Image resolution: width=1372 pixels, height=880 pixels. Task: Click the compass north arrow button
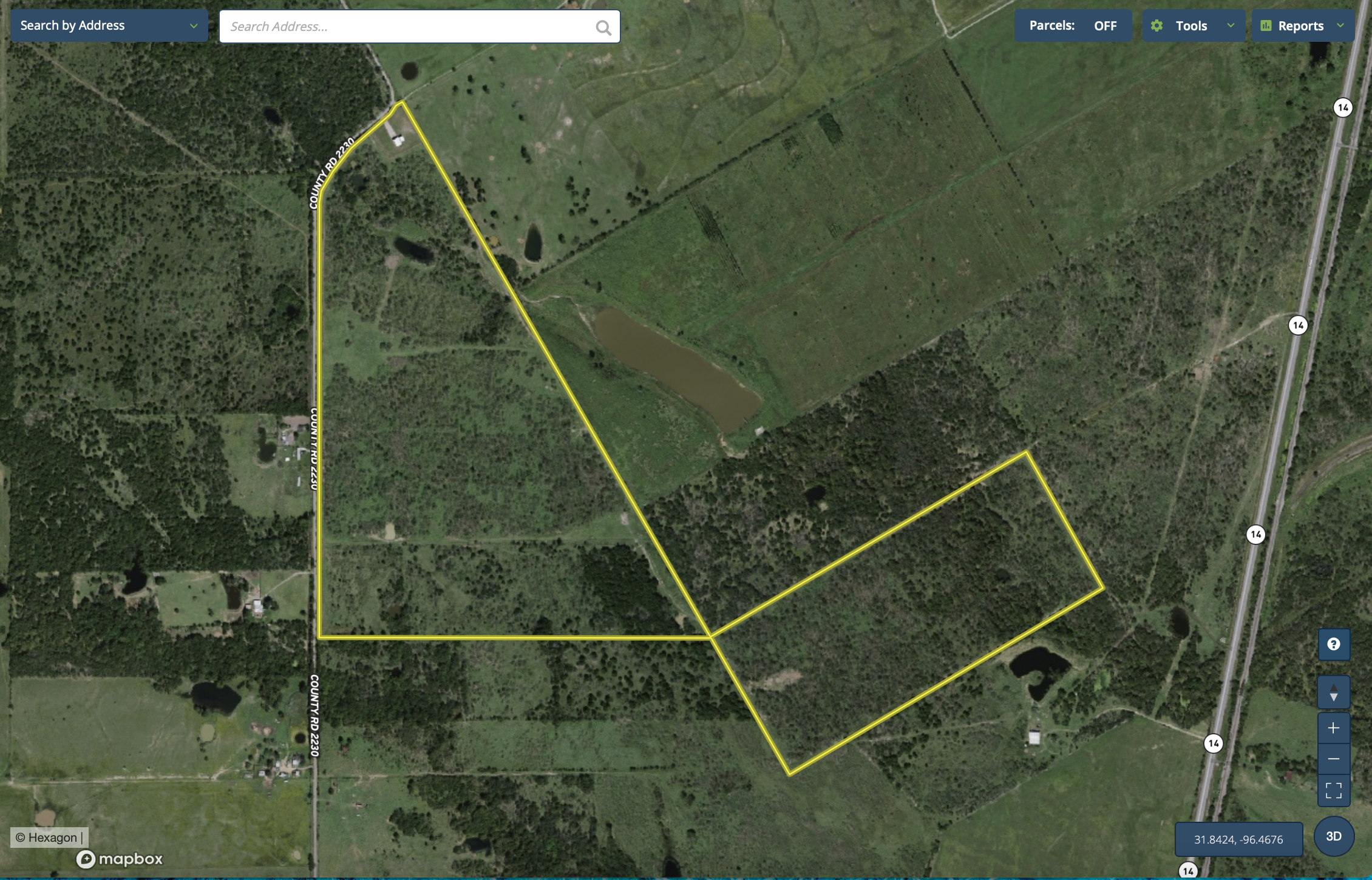click(x=1333, y=692)
